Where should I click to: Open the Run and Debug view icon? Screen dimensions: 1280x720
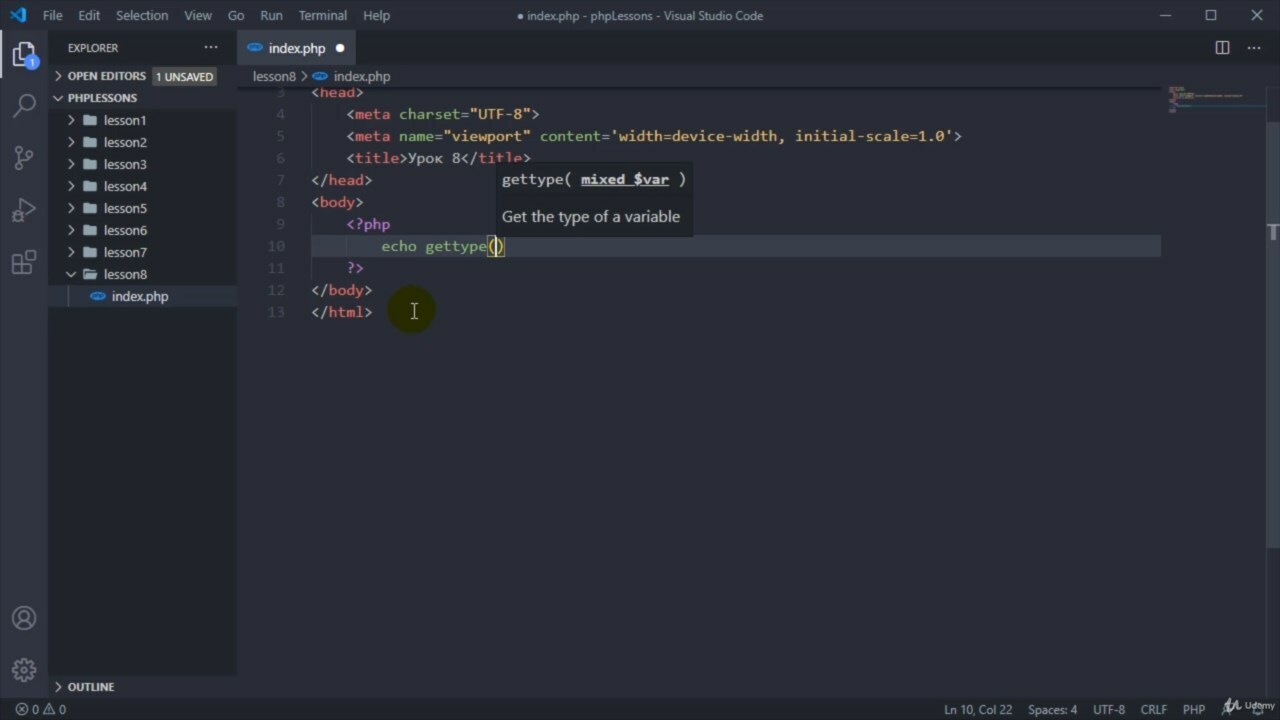click(x=24, y=210)
